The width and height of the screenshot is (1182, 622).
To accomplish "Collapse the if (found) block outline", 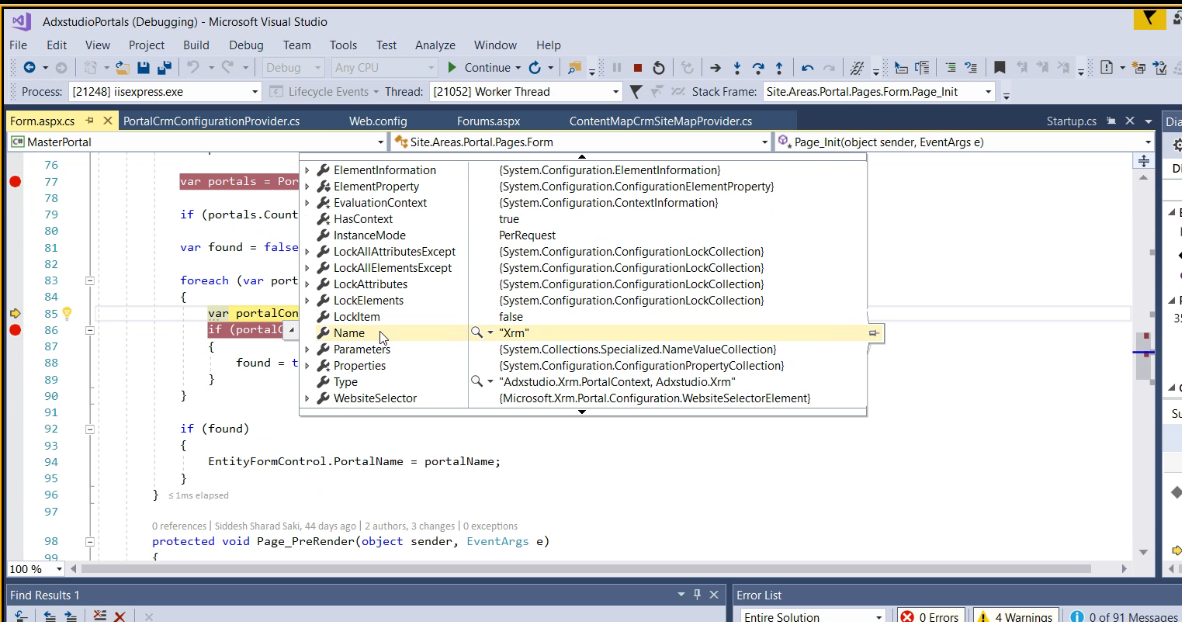I will pyautogui.click(x=90, y=429).
